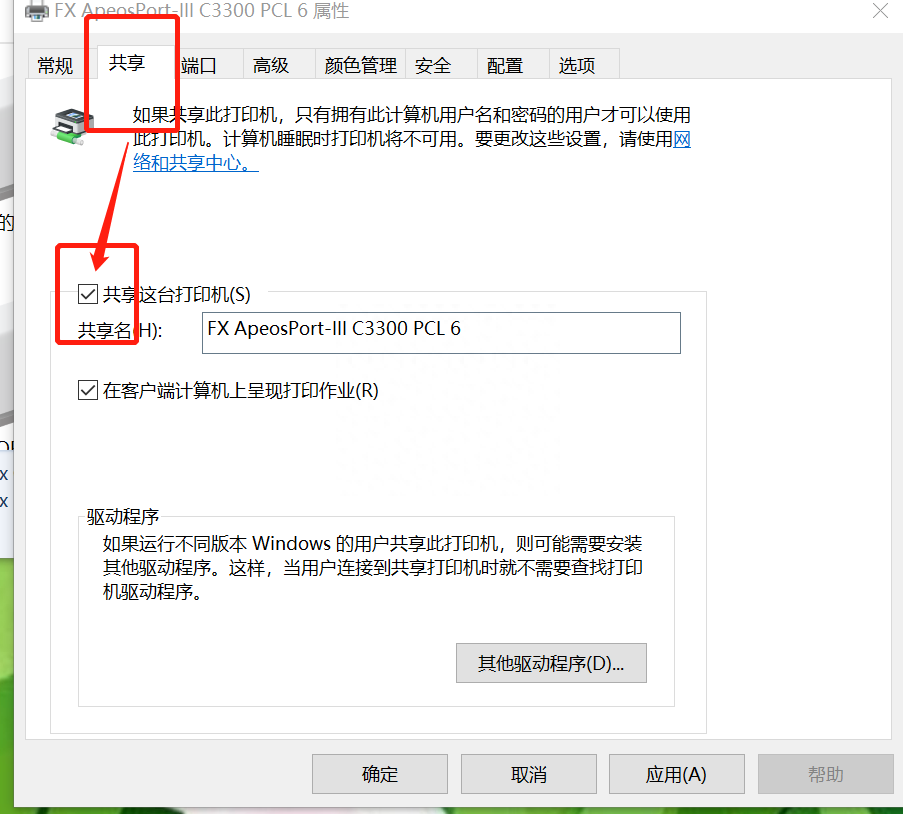Close the printer properties dialog
The width and height of the screenshot is (903, 814).
pos(880,11)
